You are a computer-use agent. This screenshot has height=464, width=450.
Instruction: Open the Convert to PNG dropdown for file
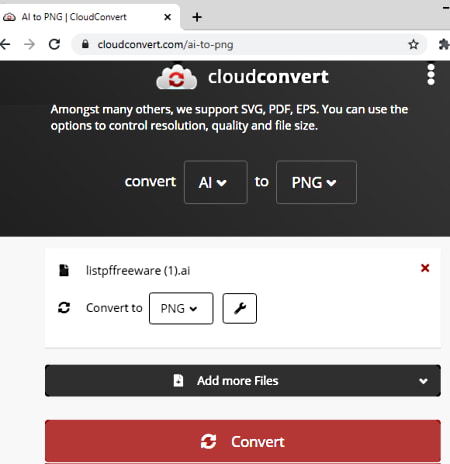(181, 308)
